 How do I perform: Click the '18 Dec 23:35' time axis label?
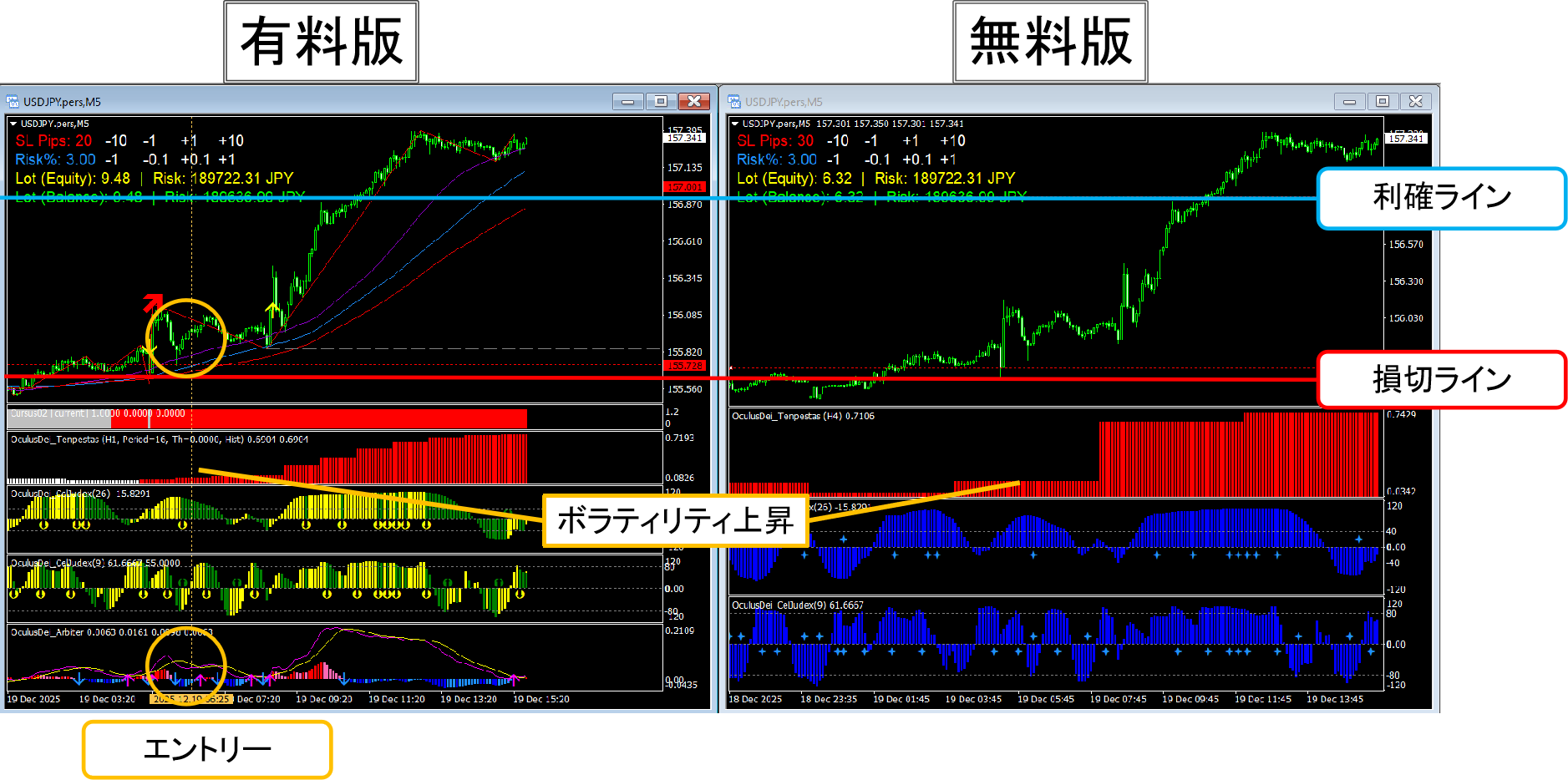[x=829, y=699]
